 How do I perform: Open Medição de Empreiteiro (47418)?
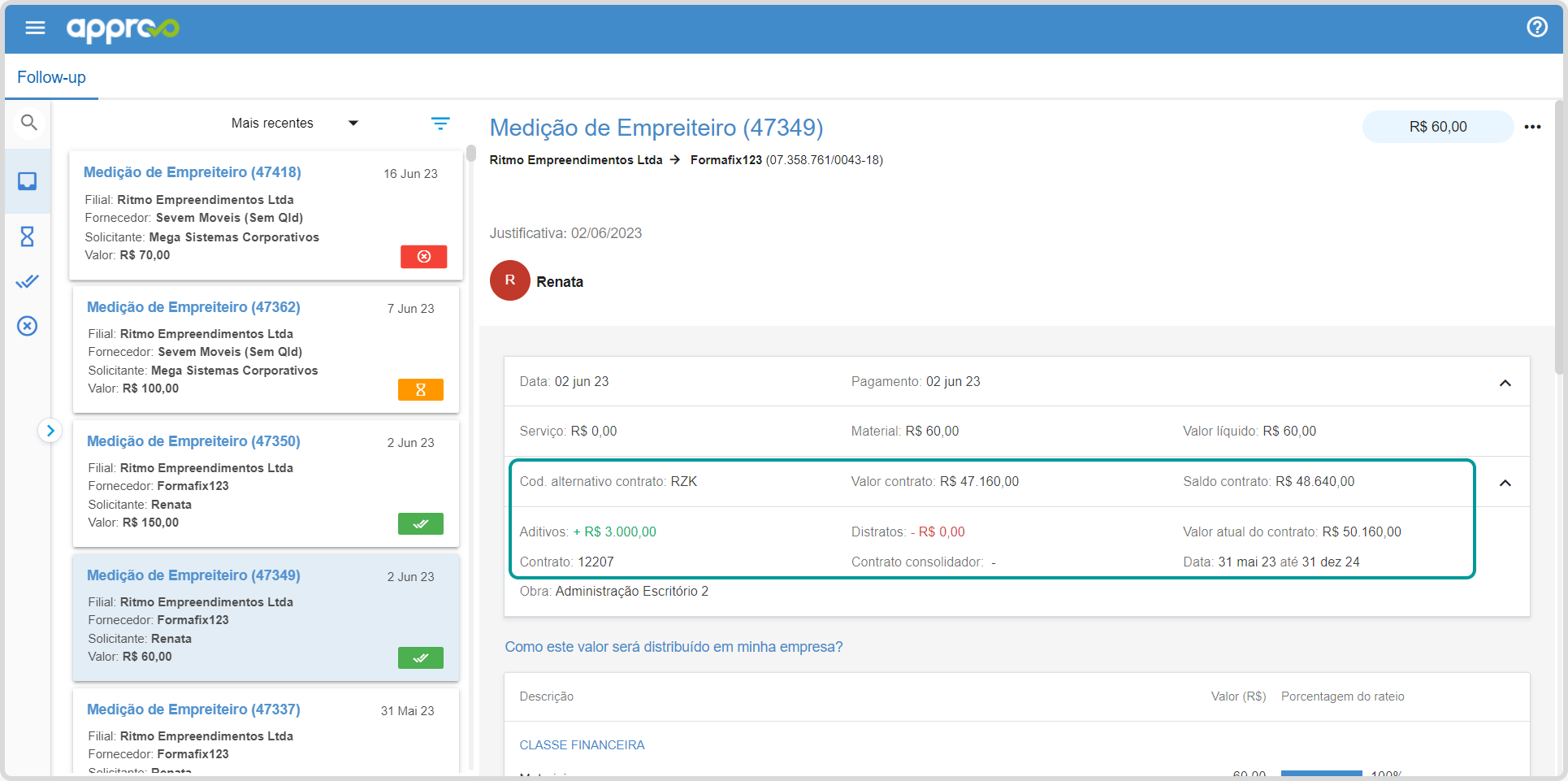[x=193, y=172]
